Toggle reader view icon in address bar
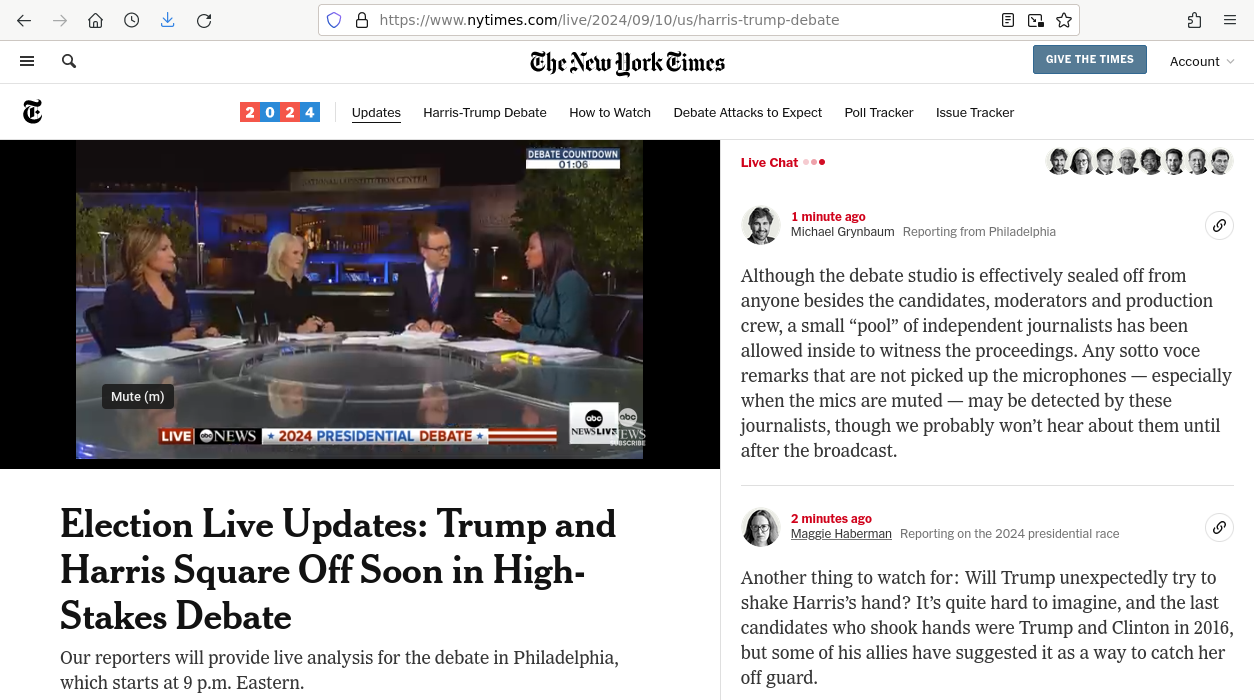 (x=1008, y=20)
